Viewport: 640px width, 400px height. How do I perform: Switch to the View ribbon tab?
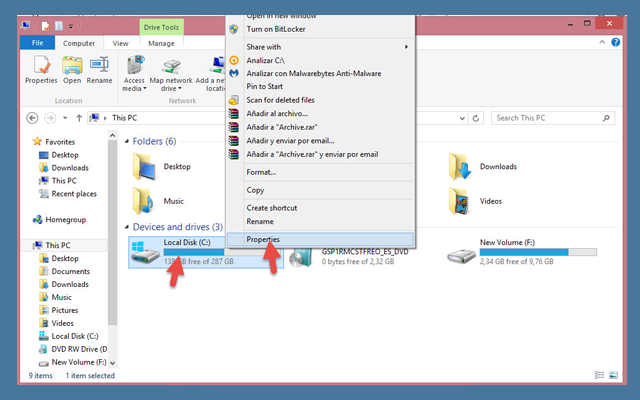(120, 43)
